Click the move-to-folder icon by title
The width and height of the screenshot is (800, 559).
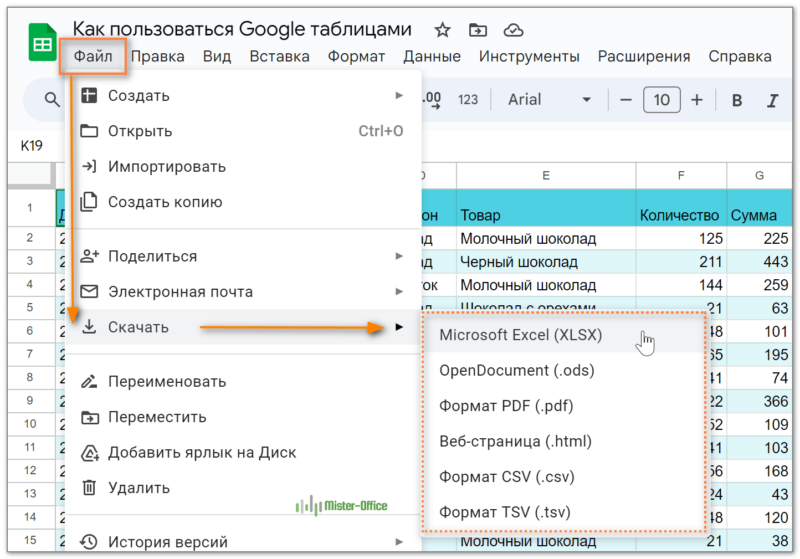coord(478,30)
